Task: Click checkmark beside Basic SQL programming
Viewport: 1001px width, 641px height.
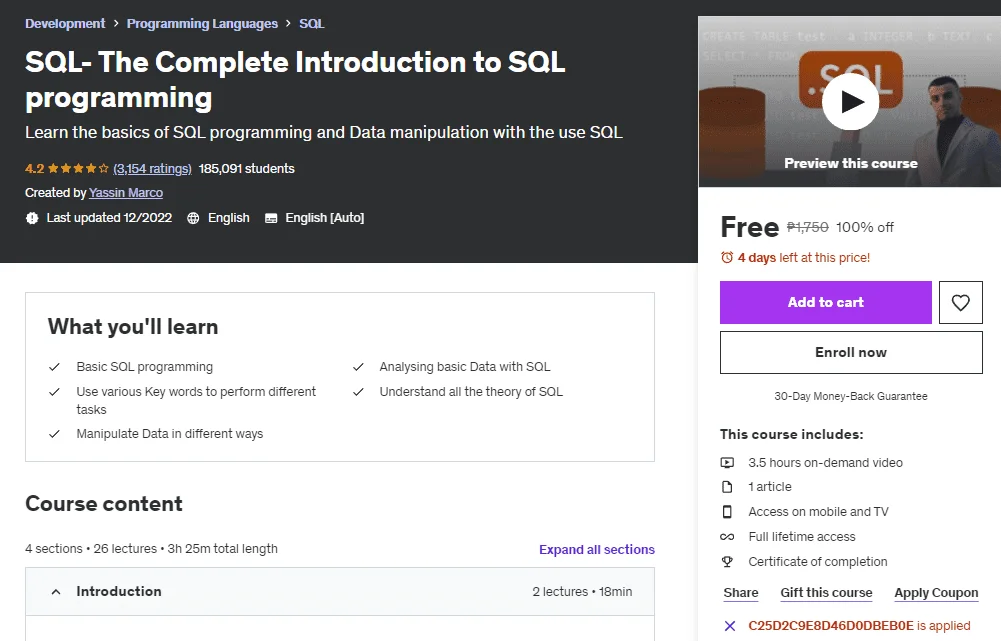Action: pyautogui.click(x=54, y=366)
